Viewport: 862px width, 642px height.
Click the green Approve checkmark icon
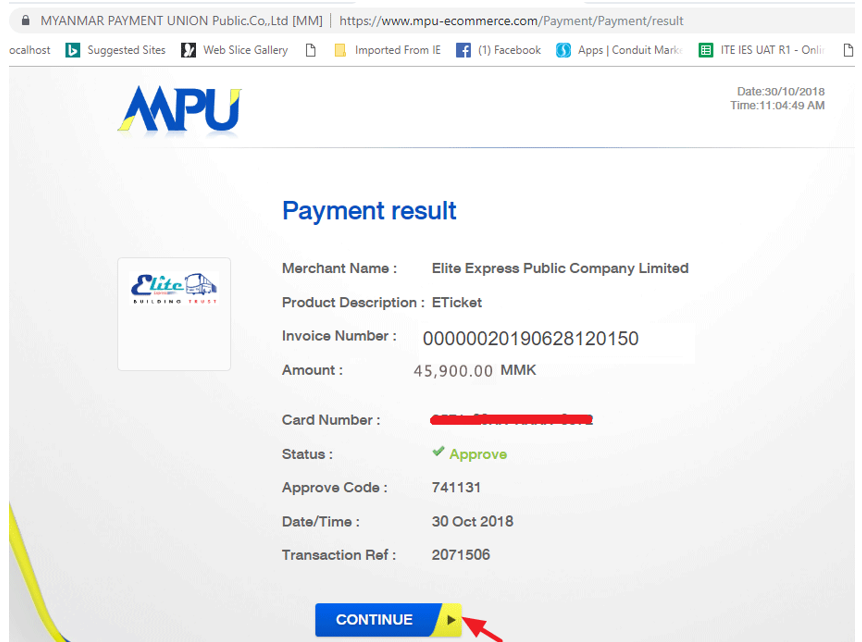[x=437, y=453]
